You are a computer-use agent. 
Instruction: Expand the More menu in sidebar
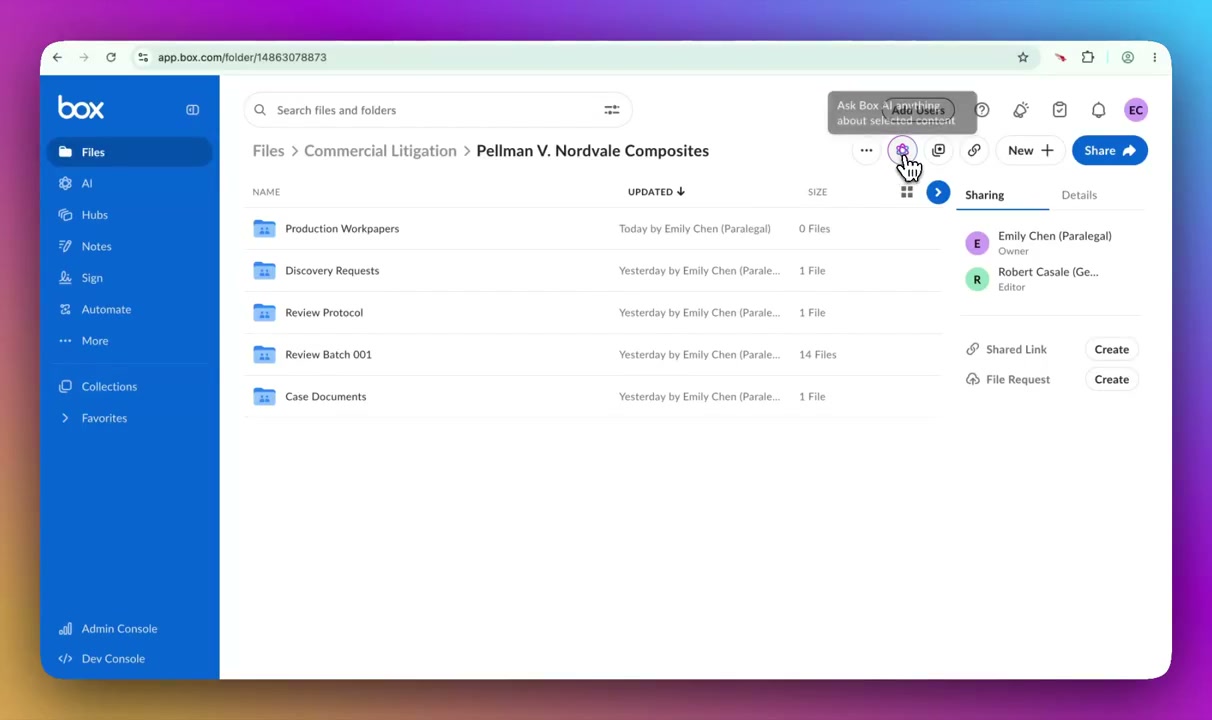point(94,341)
